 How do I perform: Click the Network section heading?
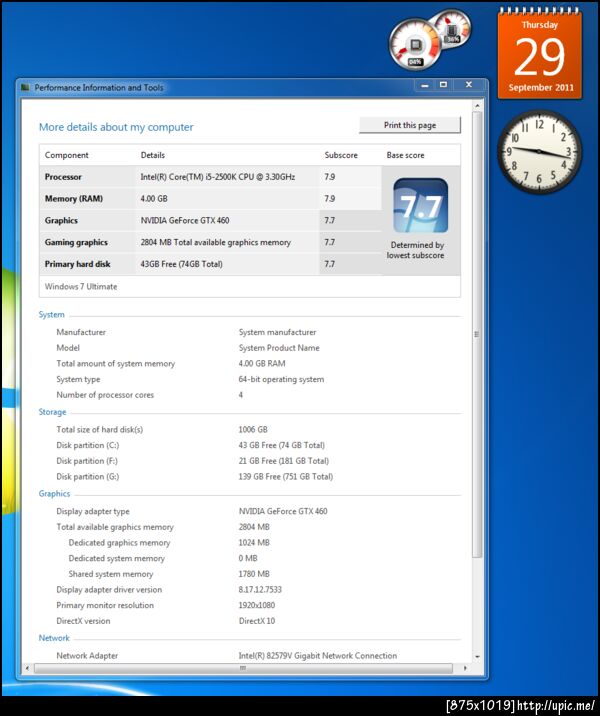(x=54, y=638)
